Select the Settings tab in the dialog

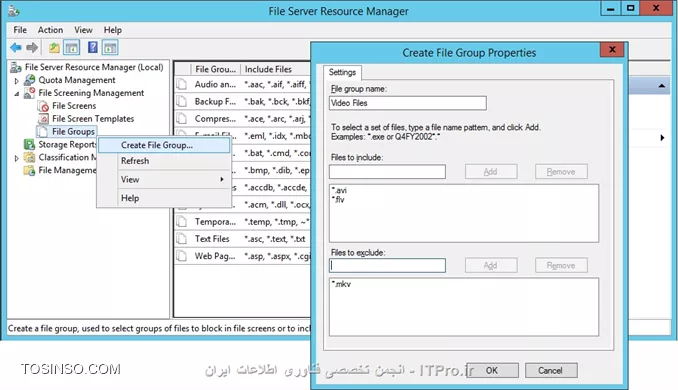click(x=342, y=72)
